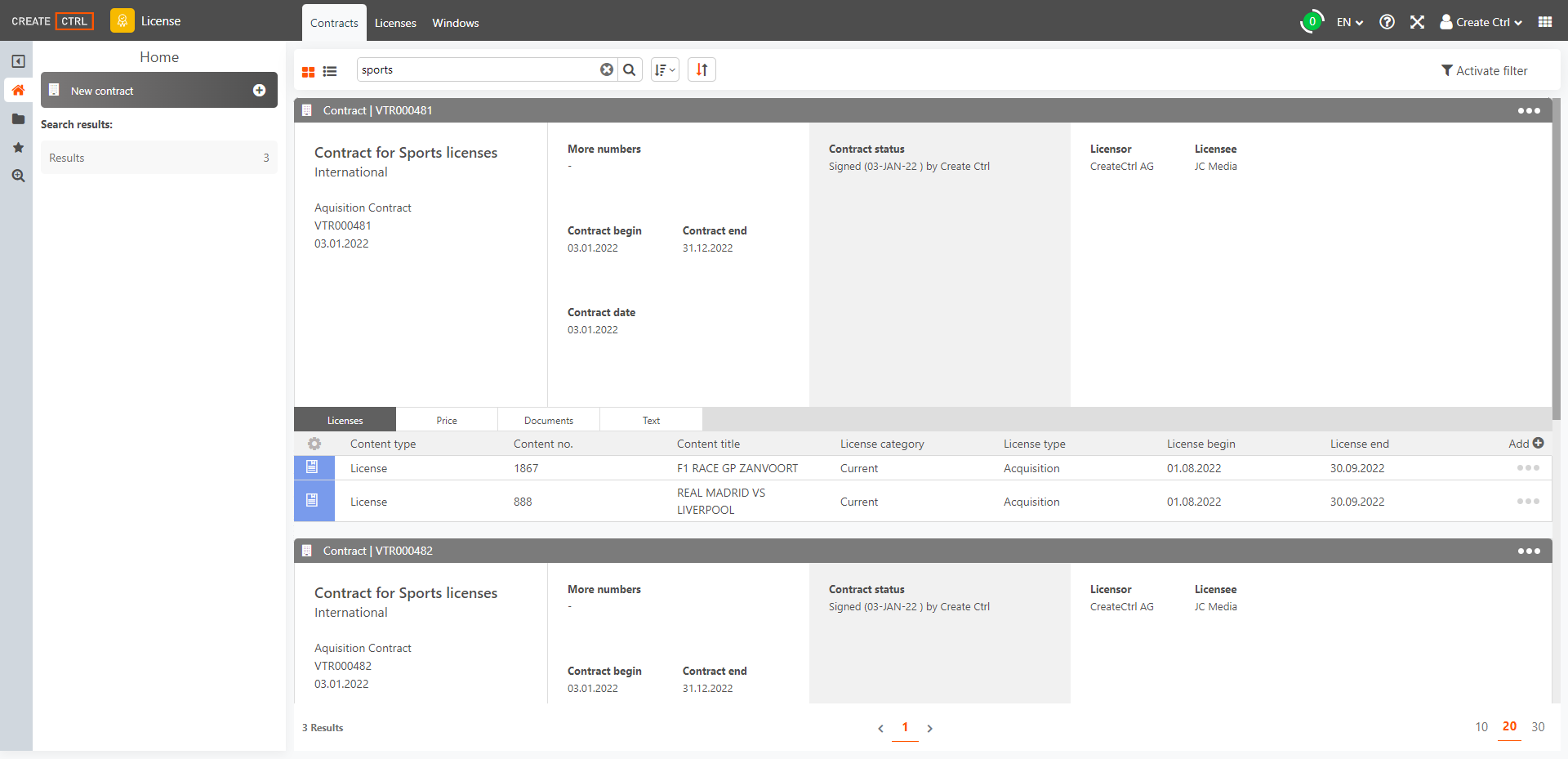This screenshot has height=759, width=1568.
Task: Open the favorites star icon
Action: click(18, 148)
